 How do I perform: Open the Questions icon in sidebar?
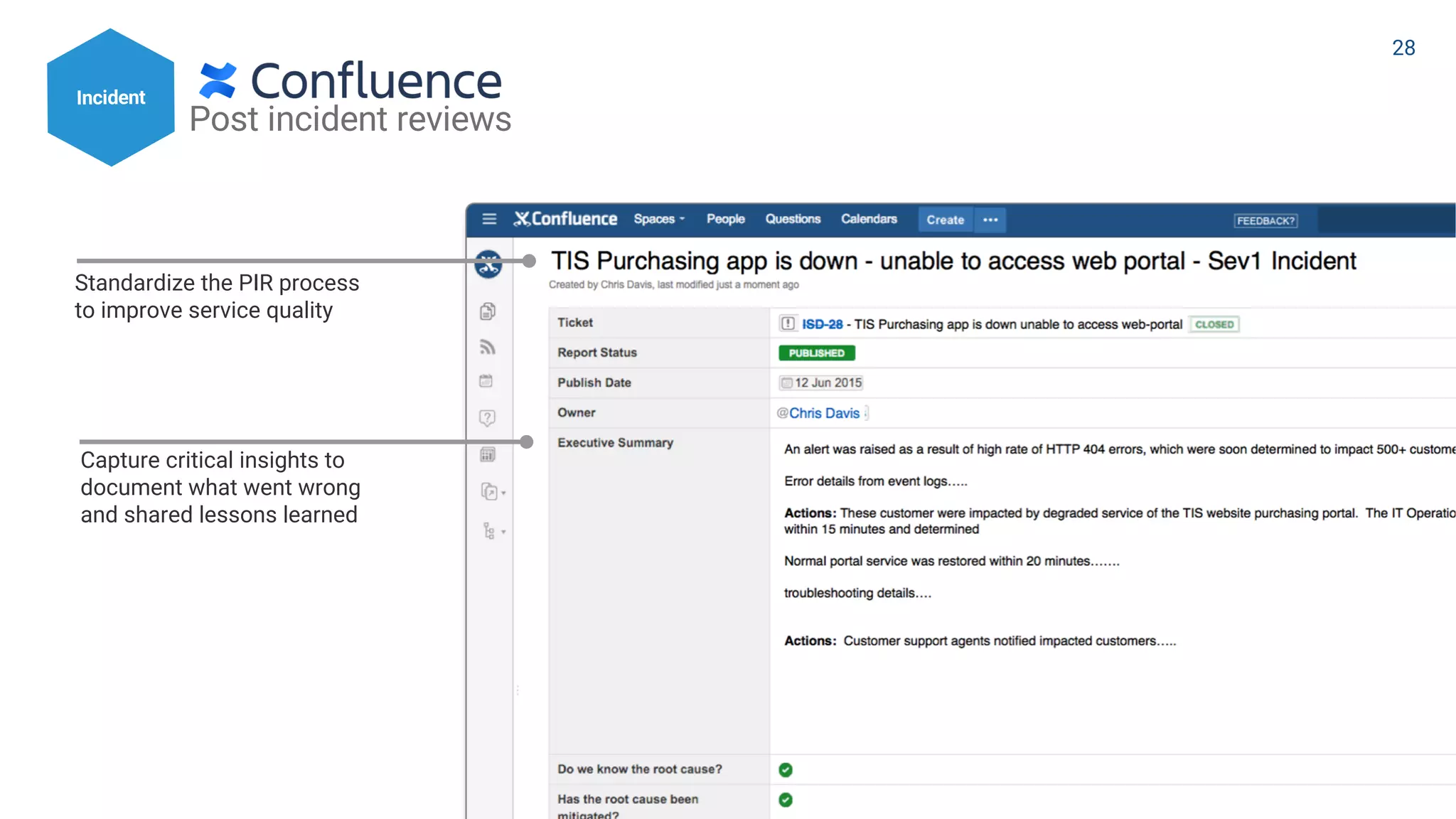[488, 418]
